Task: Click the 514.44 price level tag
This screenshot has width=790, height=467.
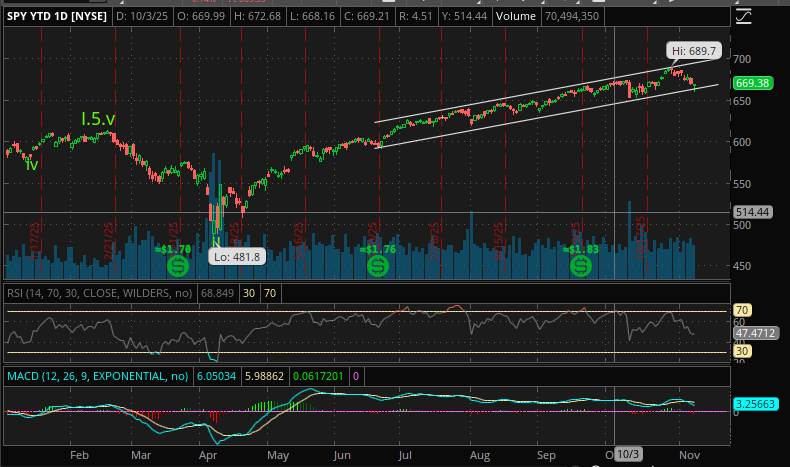Action: [x=751, y=212]
